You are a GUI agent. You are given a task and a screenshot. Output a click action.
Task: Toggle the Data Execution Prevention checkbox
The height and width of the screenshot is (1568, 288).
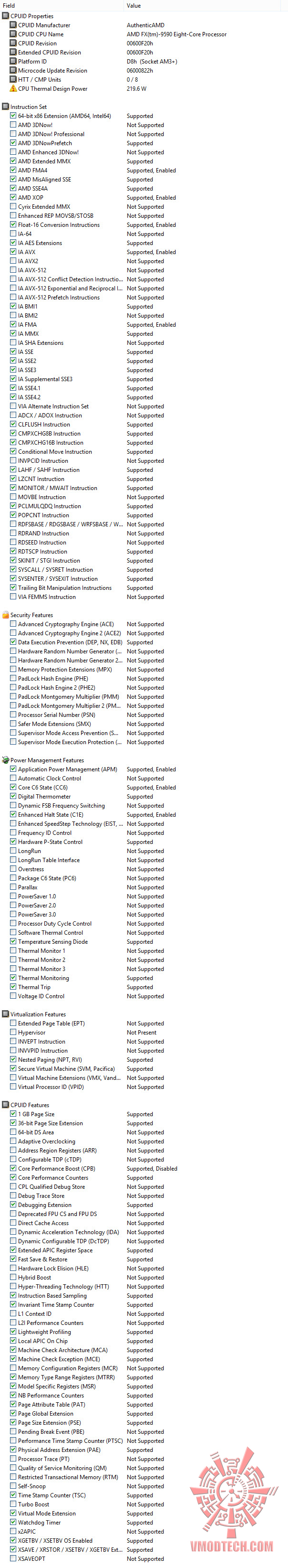(13, 642)
